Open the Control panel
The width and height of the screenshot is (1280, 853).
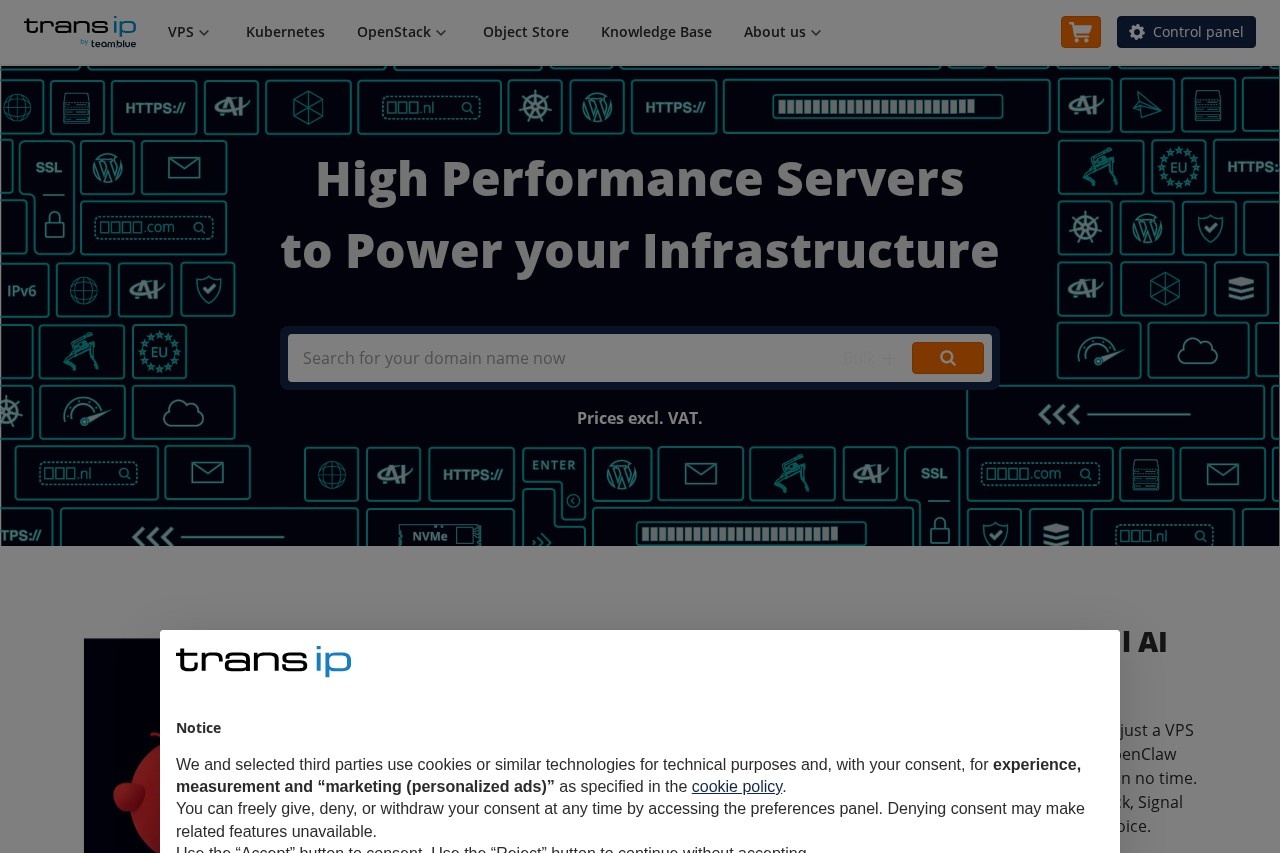pos(1186,32)
